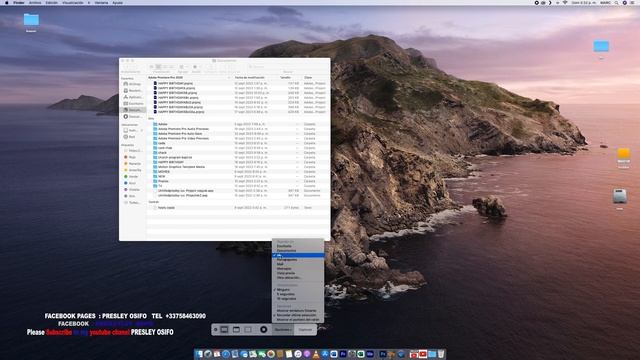The height and width of the screenshot is (360, 640).
Task: Eject the volume listed under Ubicaciones
Action: [142, 130]
